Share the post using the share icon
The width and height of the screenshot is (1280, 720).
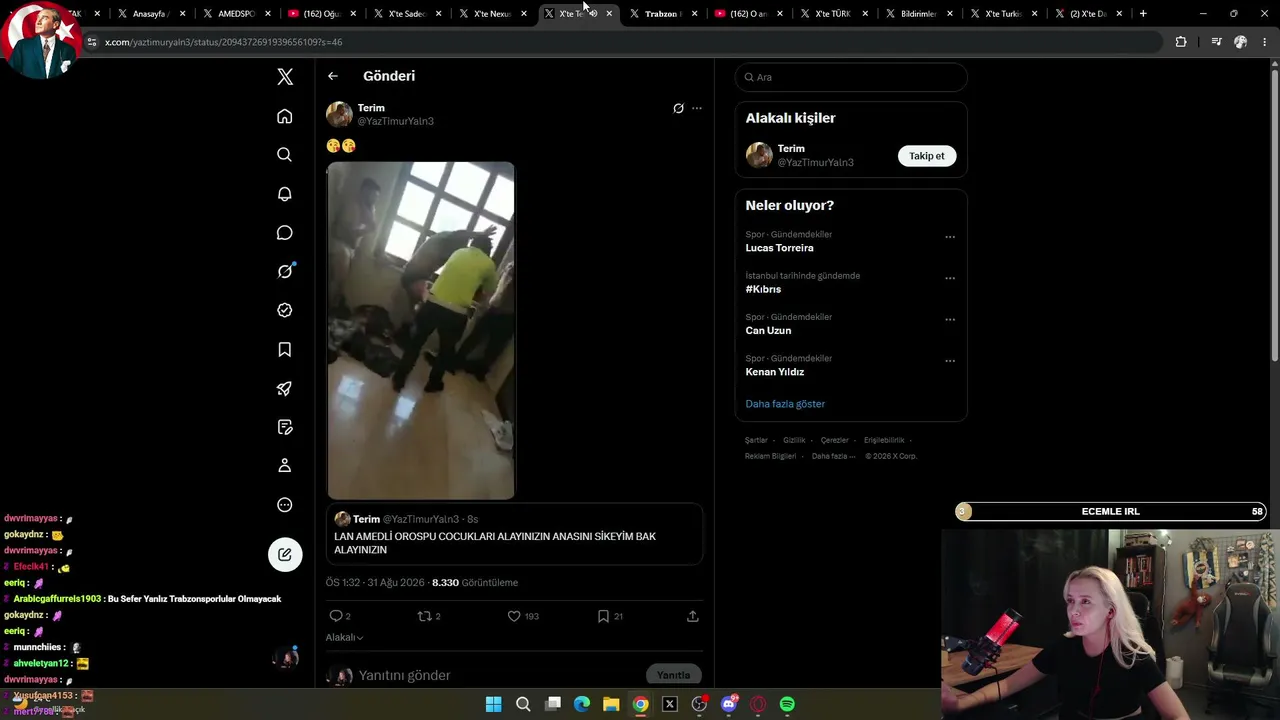[x=693, y=616]
